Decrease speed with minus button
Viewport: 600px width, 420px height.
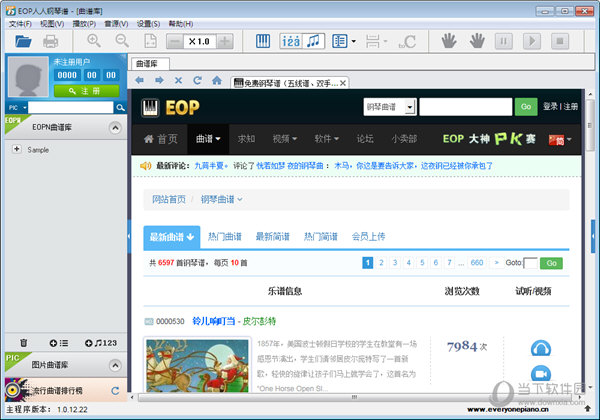click(x=175, y=41)
